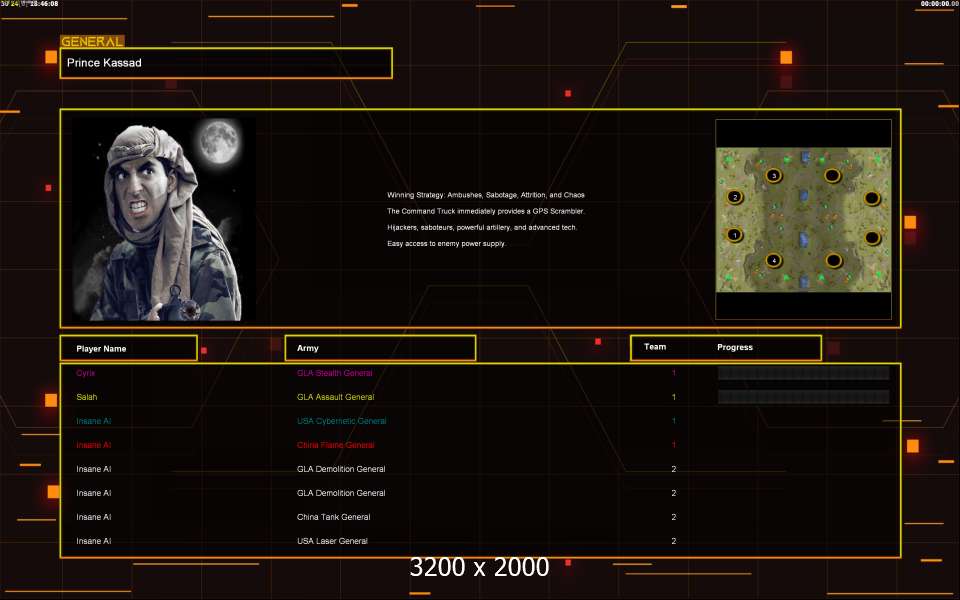Click the USA Cybernetic General army entry

341,421
